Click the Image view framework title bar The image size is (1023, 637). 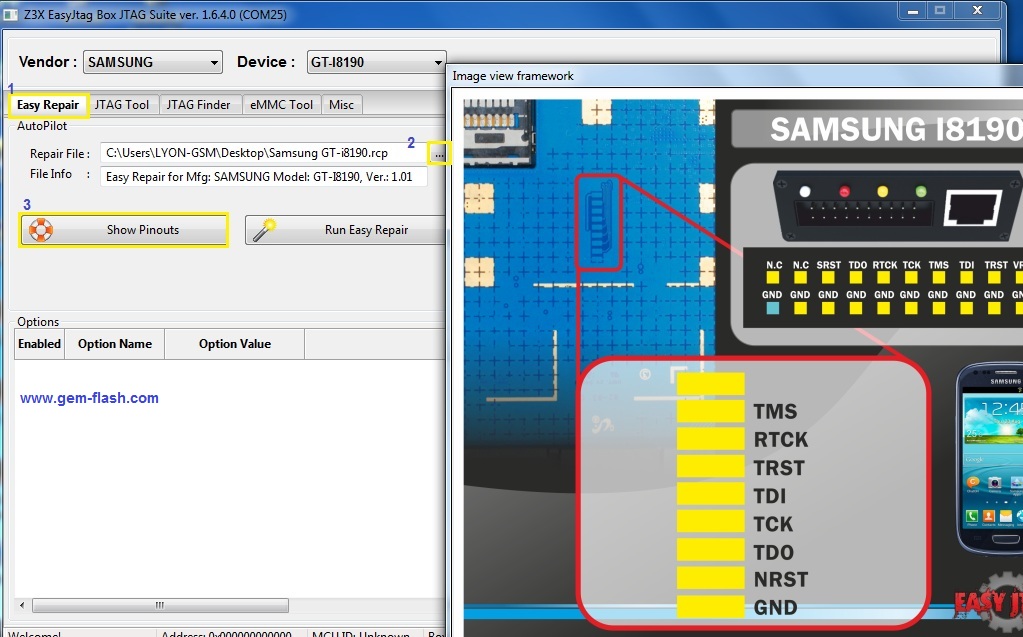coord(735,76)
